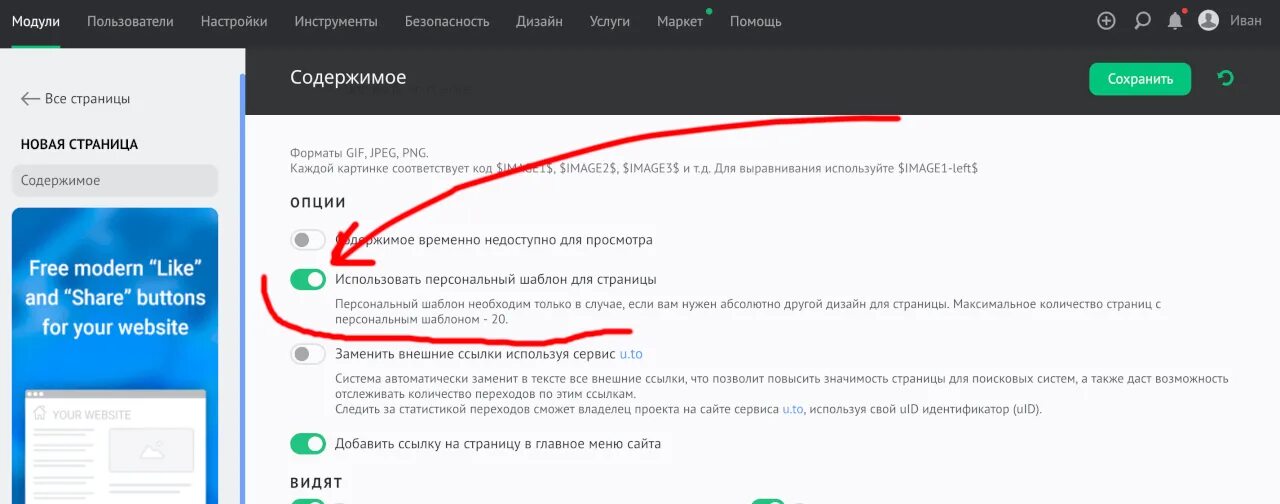The width and height of the screenshot is (1280, 504).
Task: Open the notifications bell
Action: (x=1176, y=20)
